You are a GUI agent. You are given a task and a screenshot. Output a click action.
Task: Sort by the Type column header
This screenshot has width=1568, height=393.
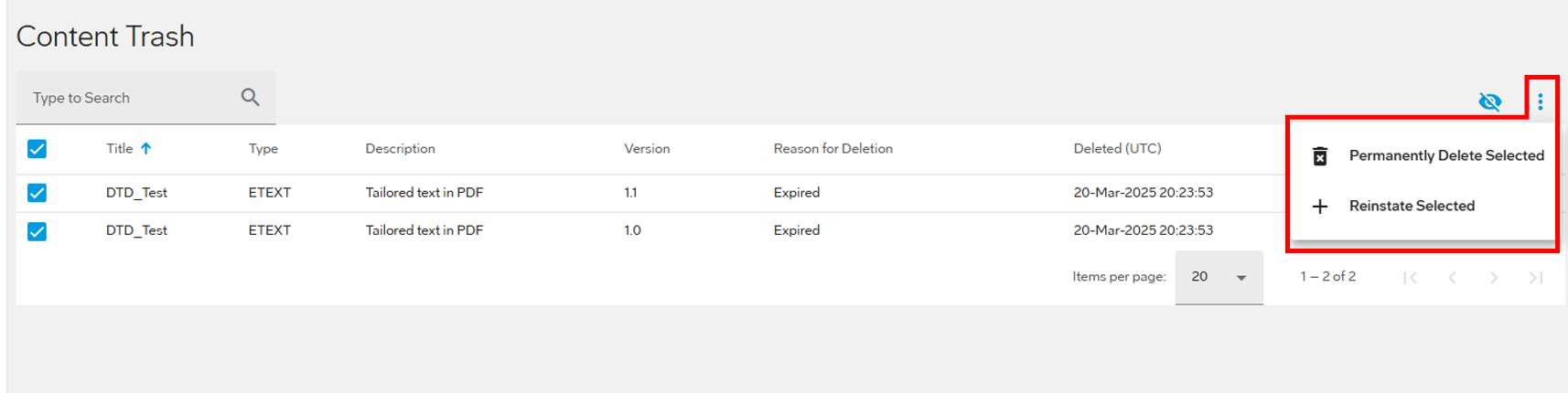(x=263, y=148)
